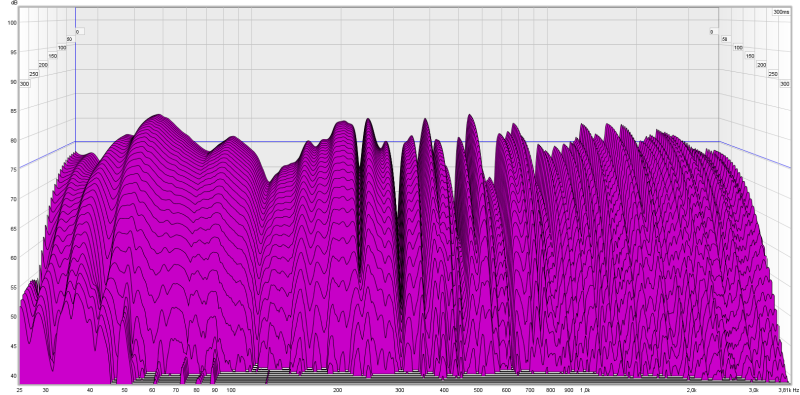Viewport: 800px width, 395px height.
Task: Click the 3,81k Hz end-of-axis label
Action: tap(788, 390)
